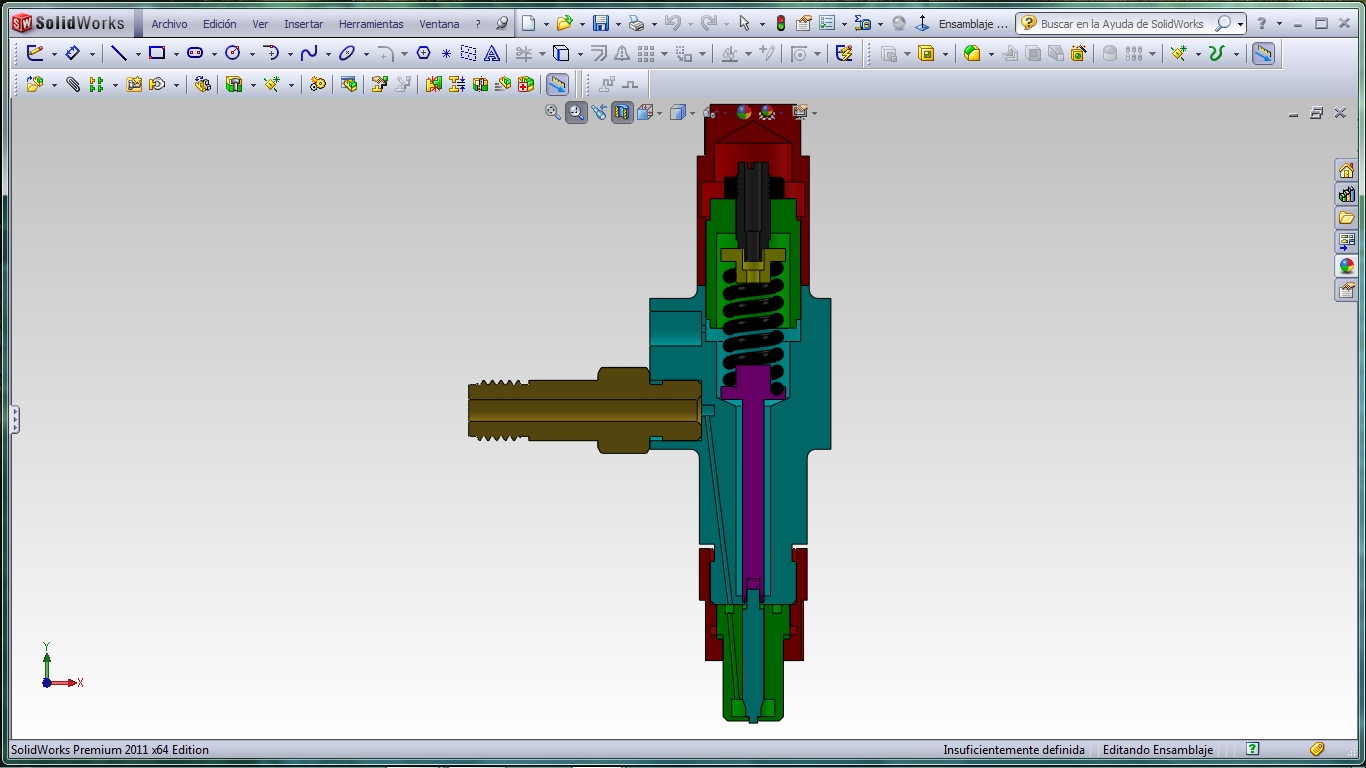Toggle the highlighted measure tool in assembly toolbar
1366x768 pixels.
click(557, 85)
